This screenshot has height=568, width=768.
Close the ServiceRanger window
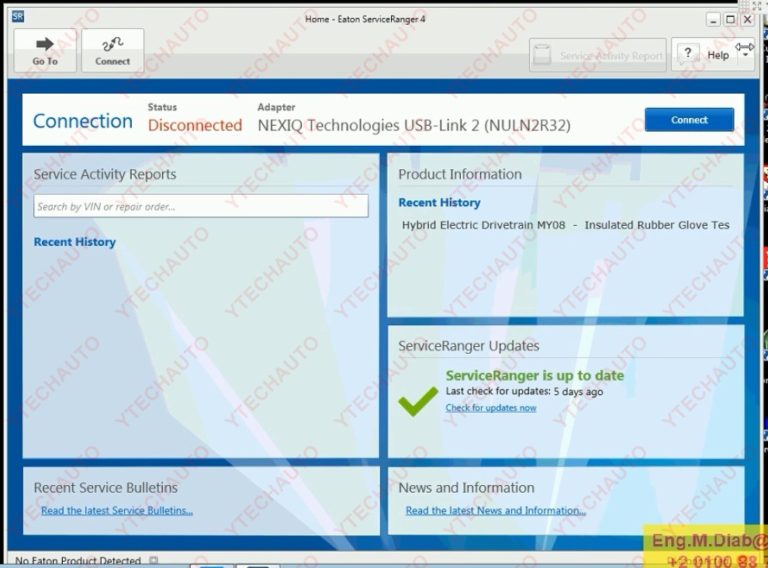coord(747,20)
